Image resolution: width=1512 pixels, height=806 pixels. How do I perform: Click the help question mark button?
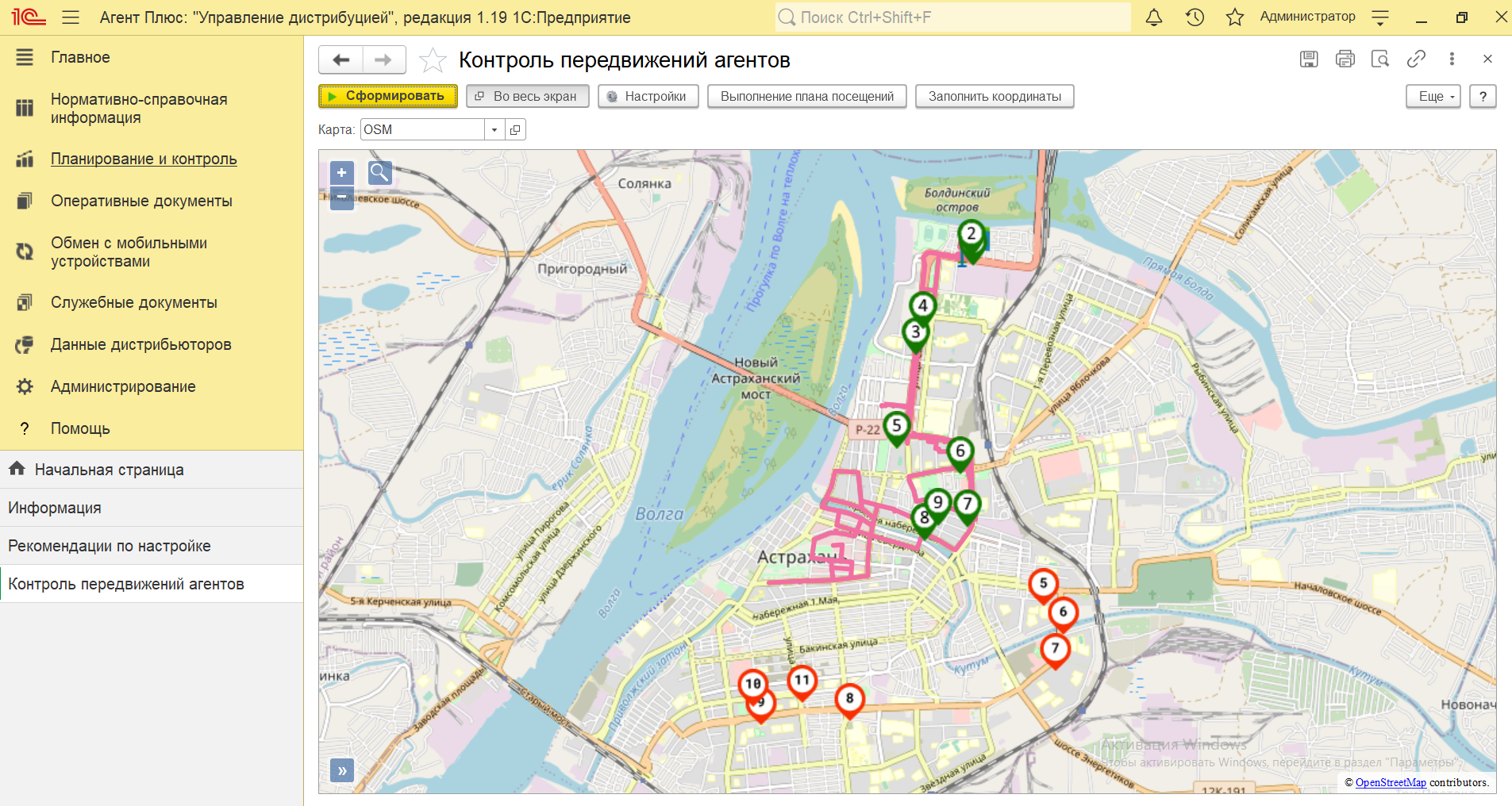1483,96
